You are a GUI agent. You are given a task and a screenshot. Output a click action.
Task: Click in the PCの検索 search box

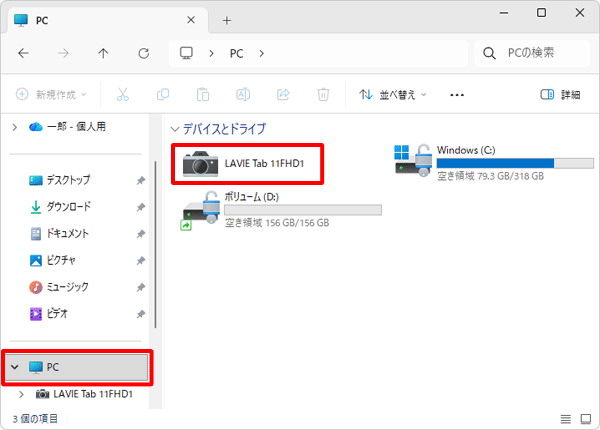point(532,53)
